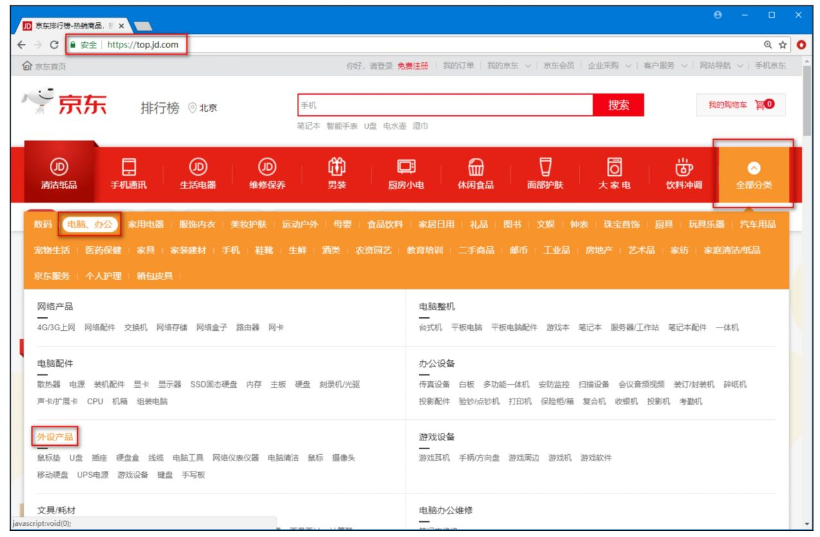Open 京东会员 link
This screenshot has width=820, height=537.
point(559,66)
